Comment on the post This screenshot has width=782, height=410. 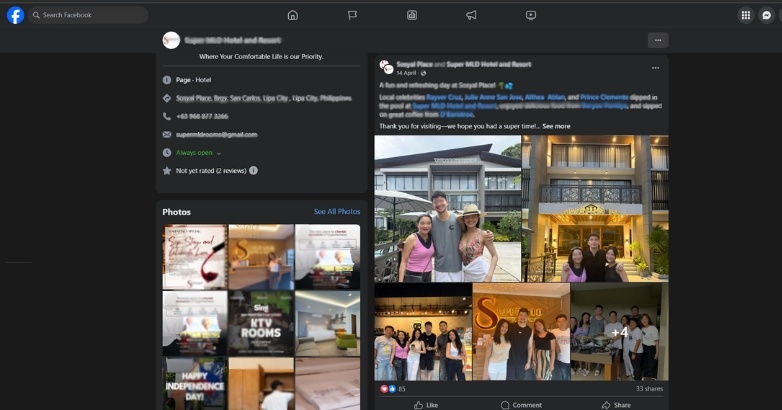pyautogui.click(x=521, y=405)
